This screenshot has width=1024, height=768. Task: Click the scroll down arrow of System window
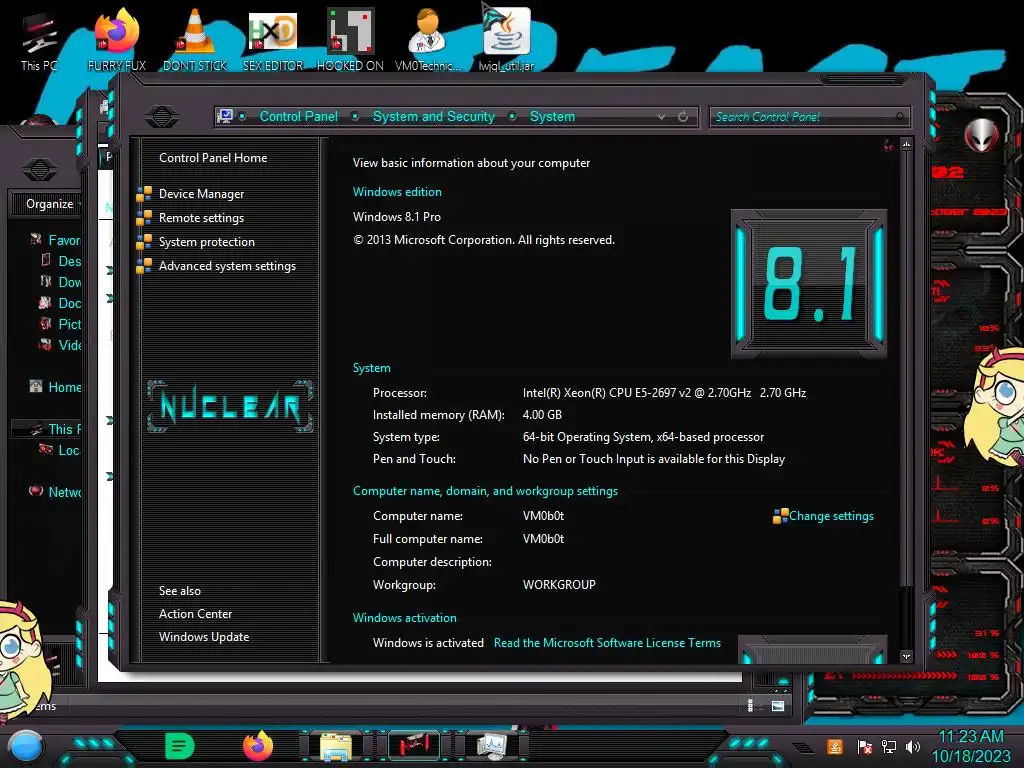pyautogui.click(x=906, y=656)
